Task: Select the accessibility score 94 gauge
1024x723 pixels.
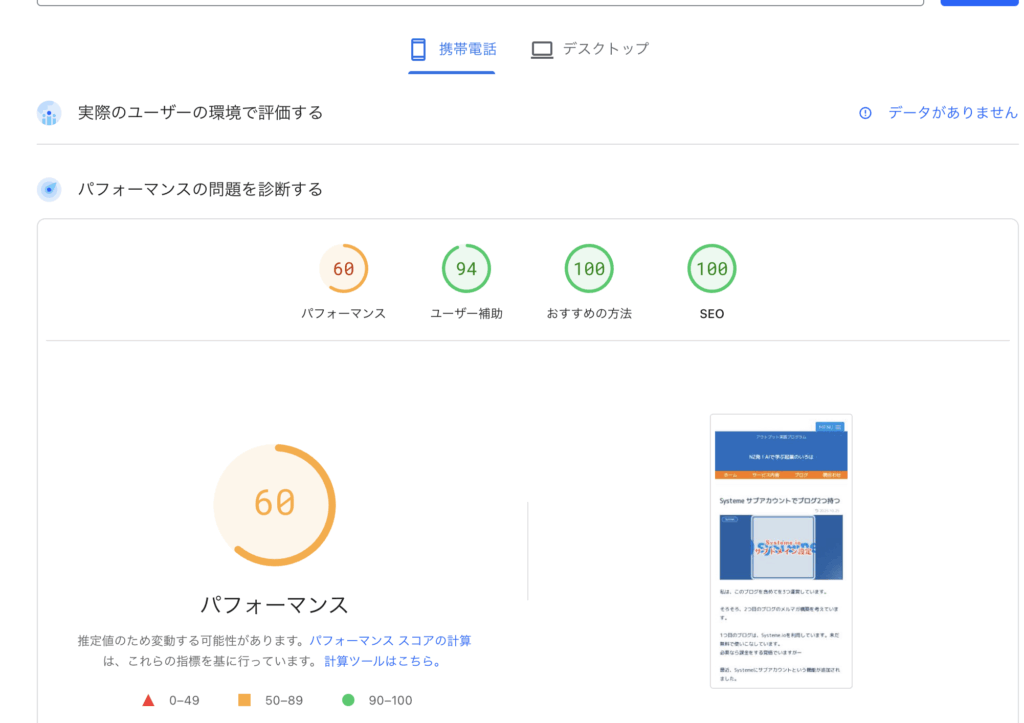Action: pyautogui.click(x=466, y=269)
